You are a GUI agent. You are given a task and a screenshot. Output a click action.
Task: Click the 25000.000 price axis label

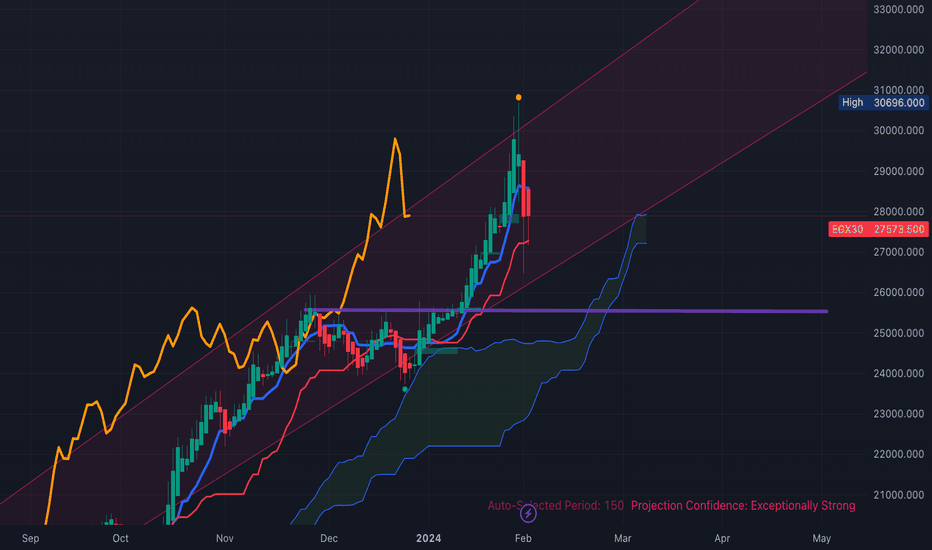pos(899,333)
